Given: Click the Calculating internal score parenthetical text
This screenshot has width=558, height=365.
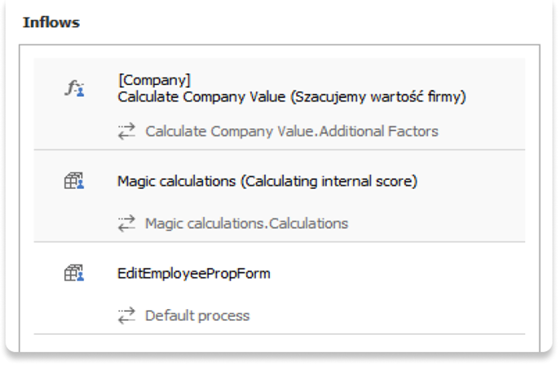Looking at the screenshot, I should pyautogui.click(x=329, y=181).
